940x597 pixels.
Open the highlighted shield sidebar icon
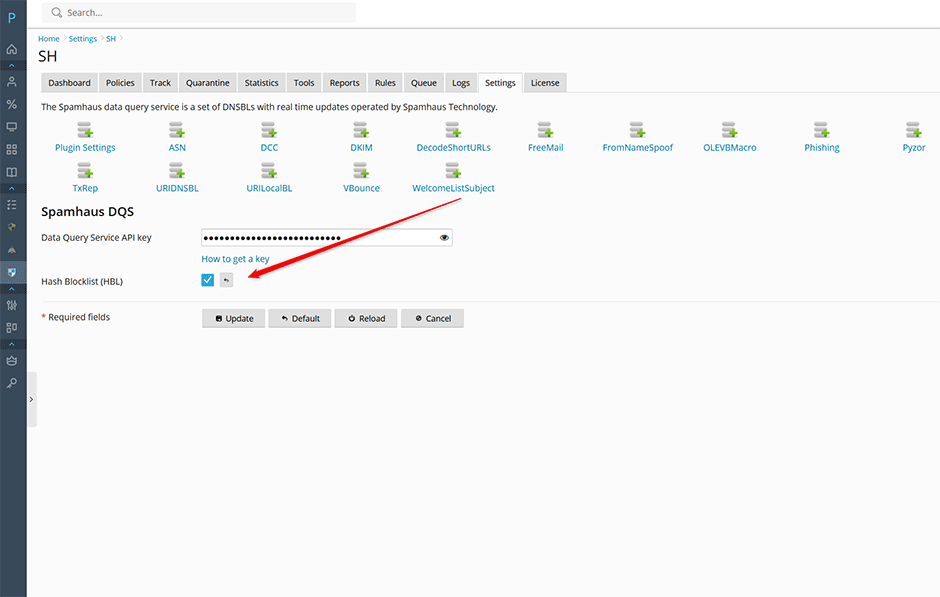coord(11,273)
